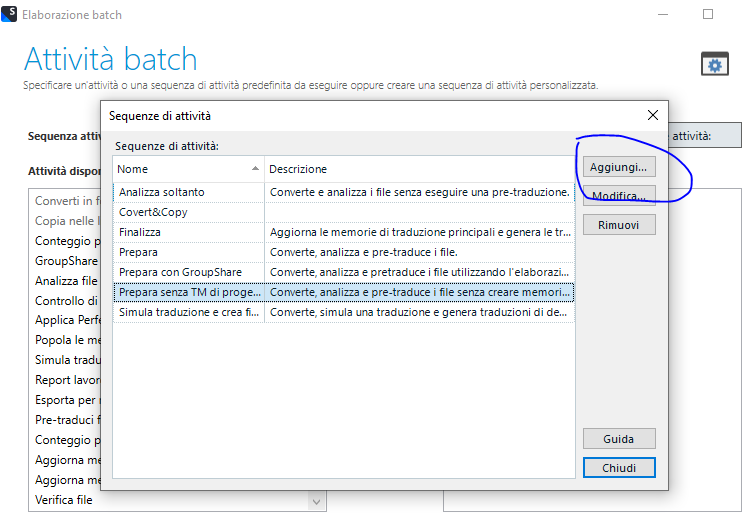The height and width of the screenshot is (529, 743).
Task: Select Report lavoro item in background window
Action: 67,380
